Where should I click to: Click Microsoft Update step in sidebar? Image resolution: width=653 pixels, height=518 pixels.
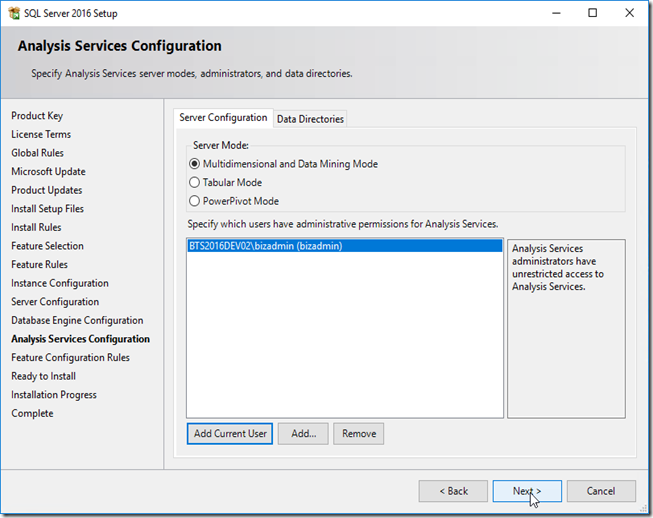coord(48,172)
